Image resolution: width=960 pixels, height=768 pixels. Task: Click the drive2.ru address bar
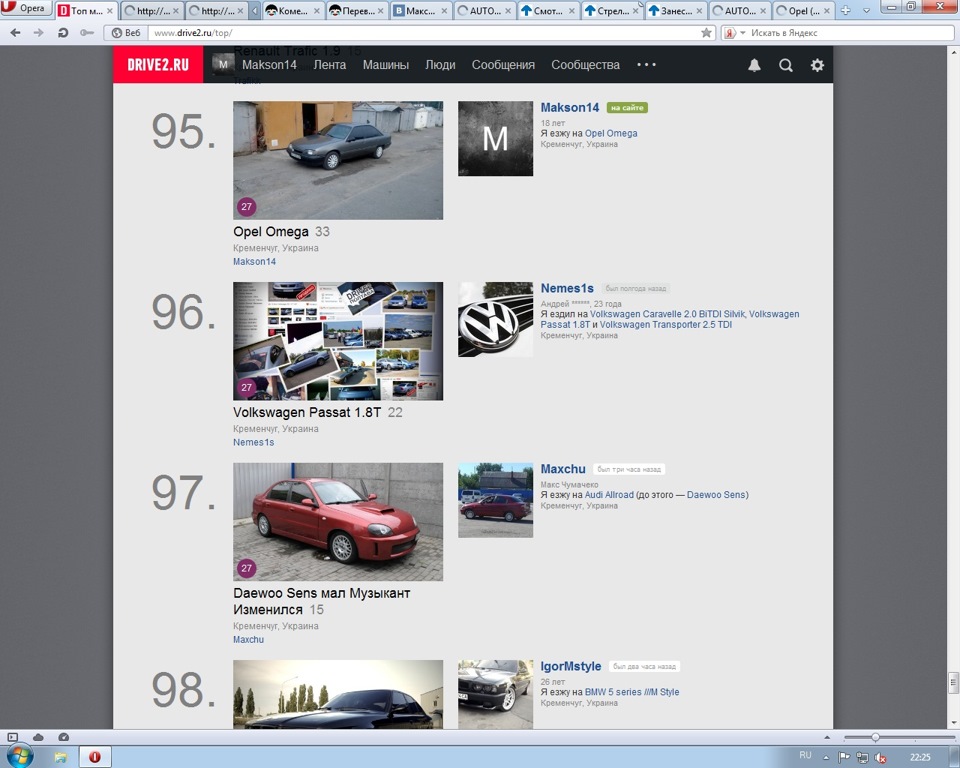422,33
